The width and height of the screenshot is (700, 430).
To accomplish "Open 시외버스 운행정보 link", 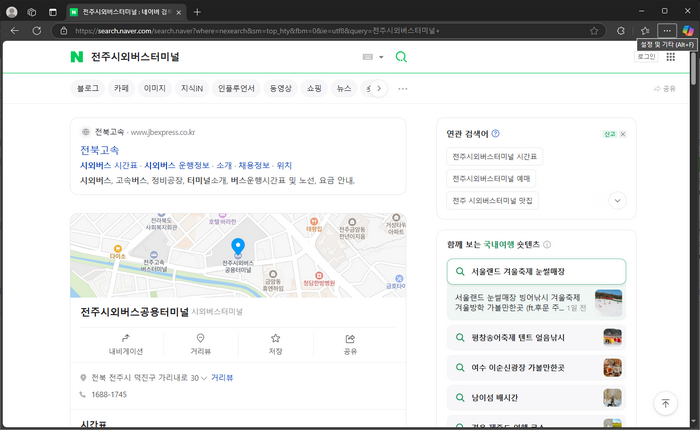I will click(177, 165).
